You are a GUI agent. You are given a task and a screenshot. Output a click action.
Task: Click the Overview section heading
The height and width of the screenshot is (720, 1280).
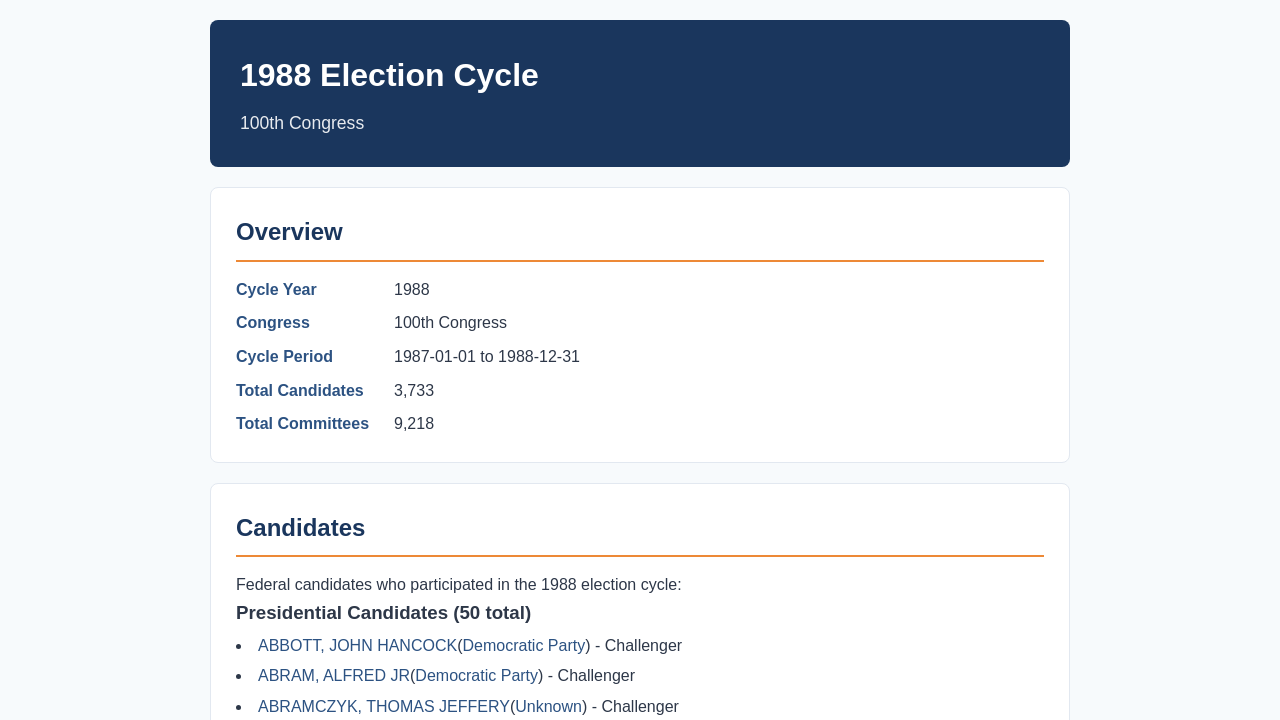click(289, 232)
